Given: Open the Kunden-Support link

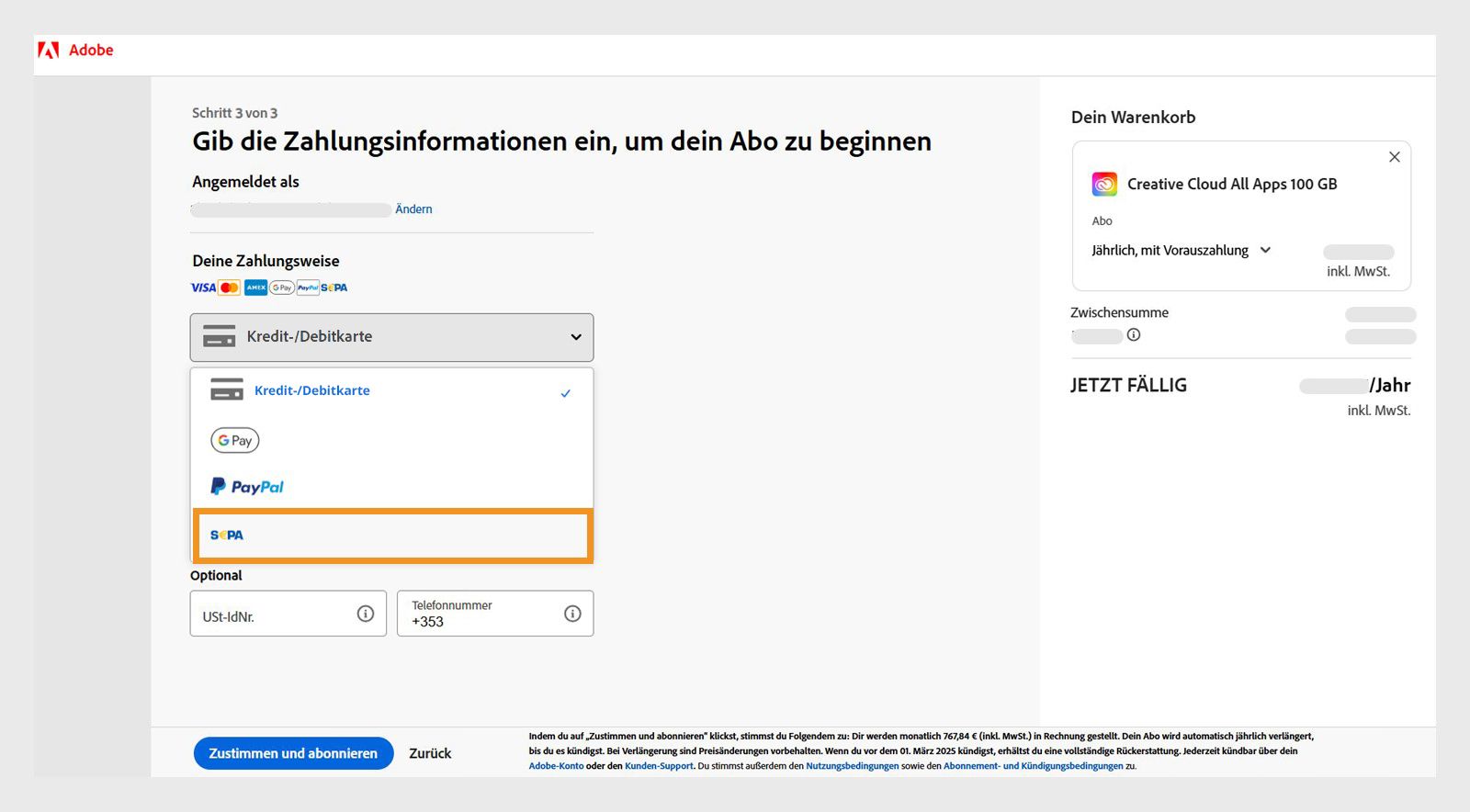Looking at the screenshot, I should click(x=659, y=766).
